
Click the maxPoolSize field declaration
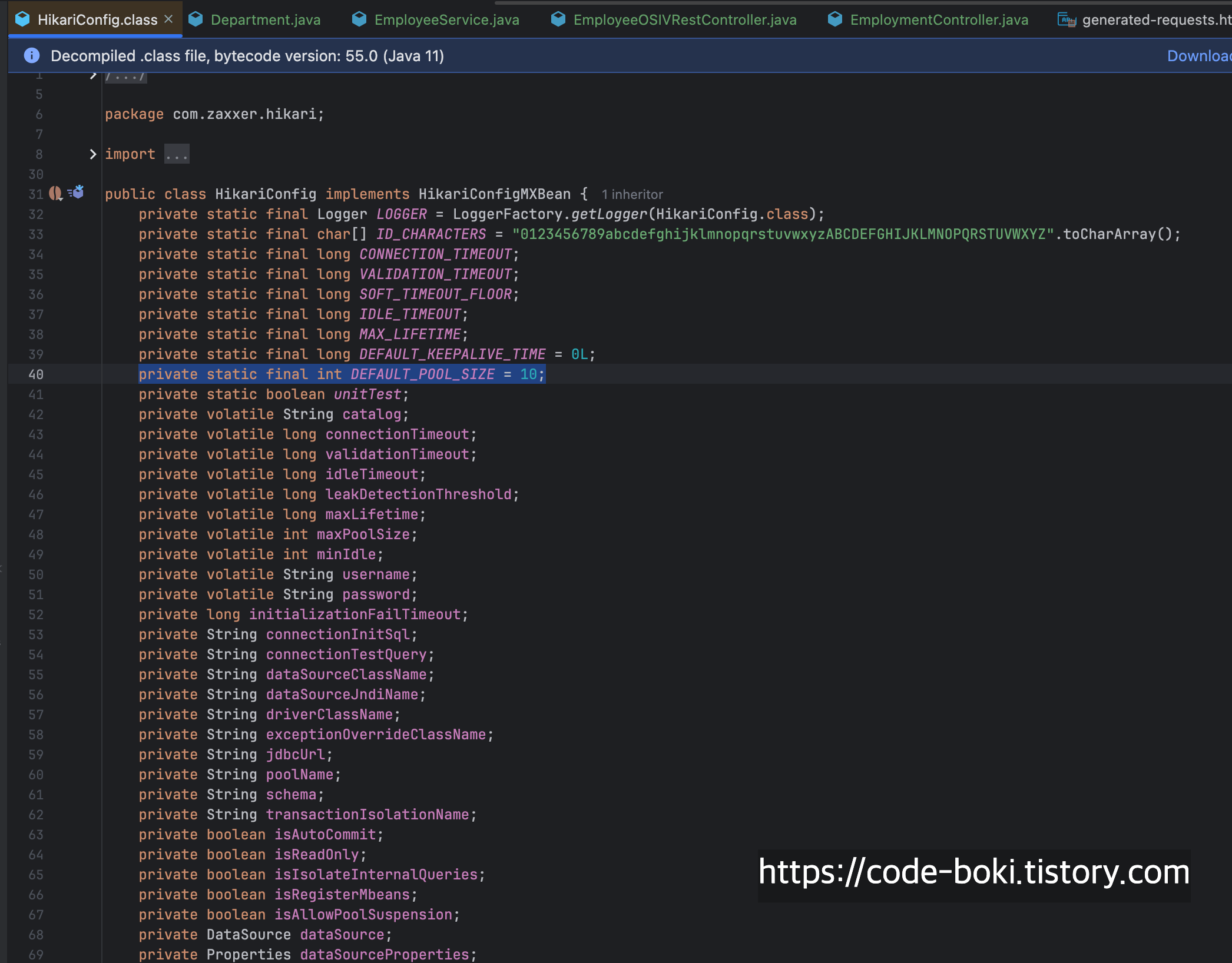363,534
